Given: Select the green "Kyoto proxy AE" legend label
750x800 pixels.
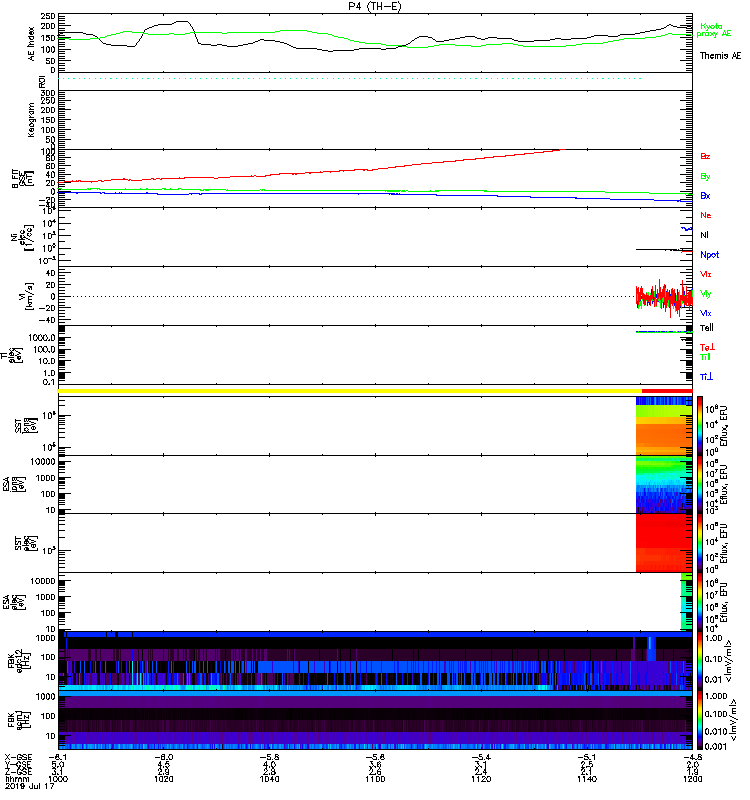Looking at the screenshot, I should click(x=710, y=30).
